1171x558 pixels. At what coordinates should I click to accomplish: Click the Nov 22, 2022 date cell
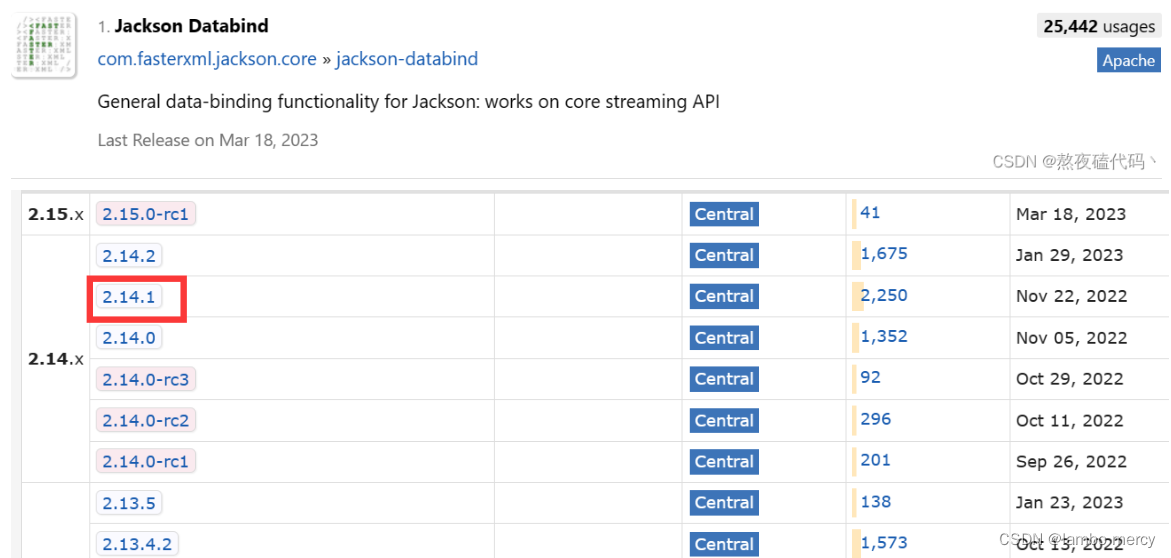tap(1071, 297)
